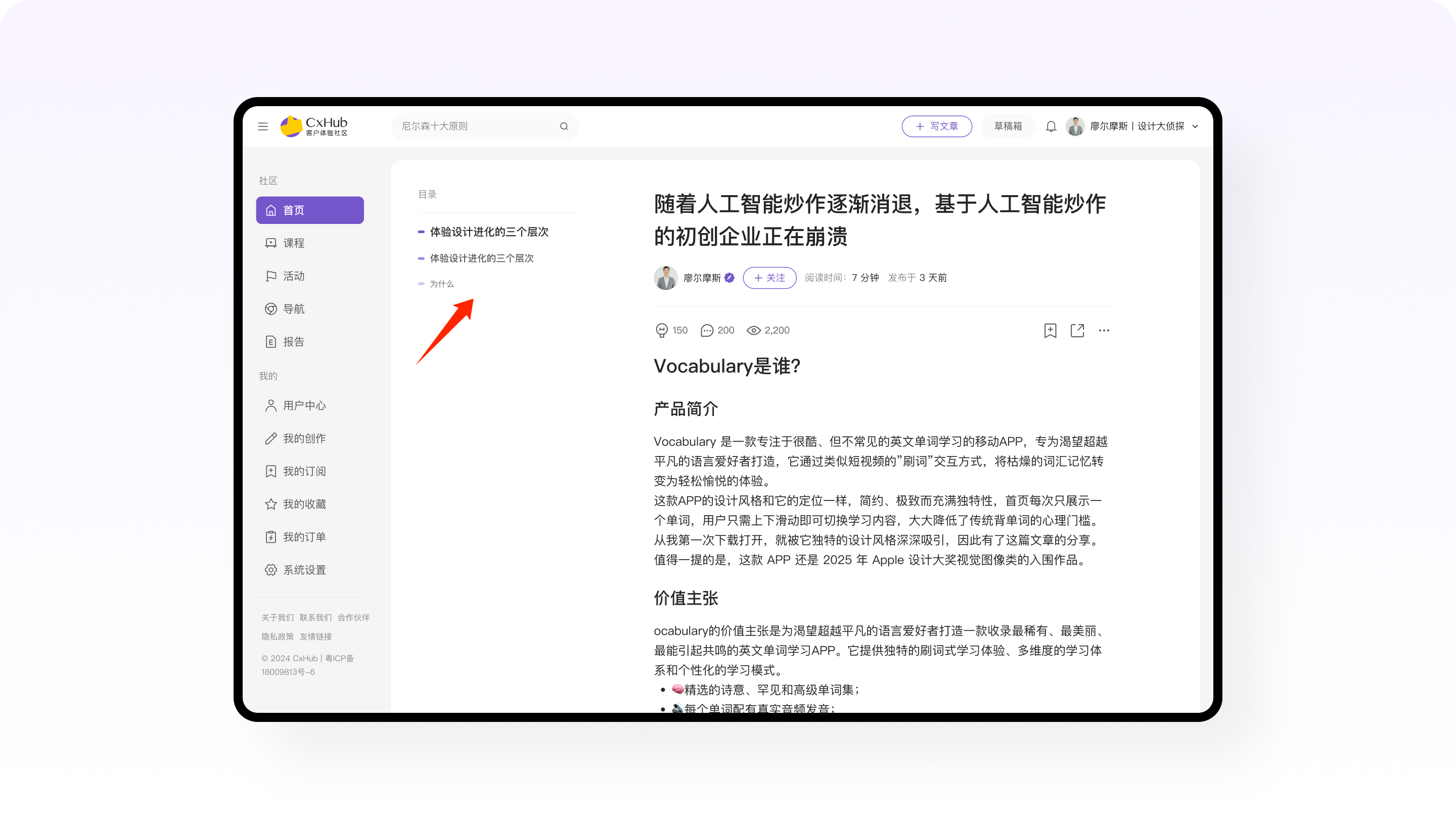Open the 友情链接 footer link
The width and height of the screenshot is (1456, 819).
(315, 636)
